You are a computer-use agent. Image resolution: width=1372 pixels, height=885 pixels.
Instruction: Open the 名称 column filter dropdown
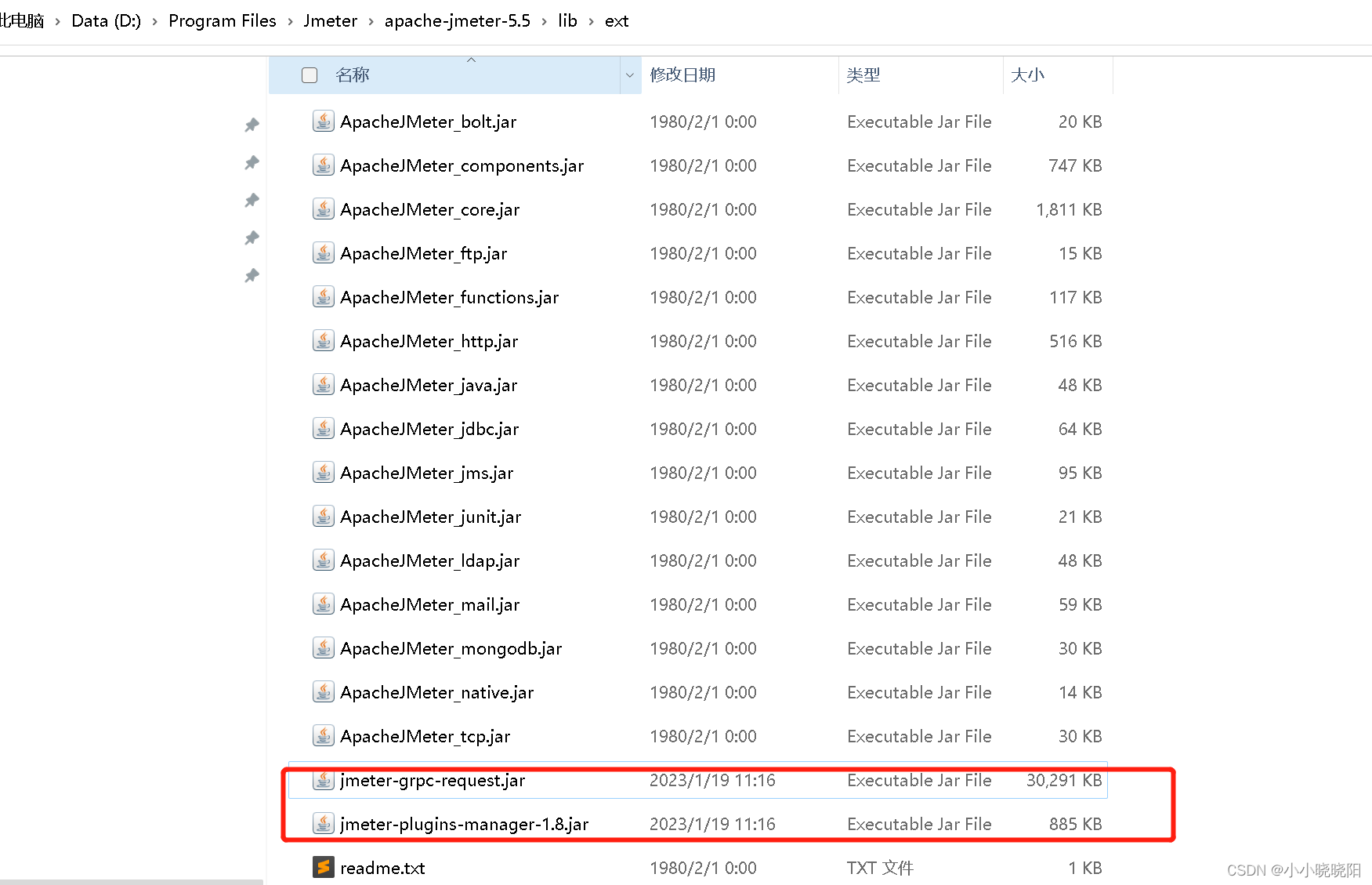coord(630,74)
